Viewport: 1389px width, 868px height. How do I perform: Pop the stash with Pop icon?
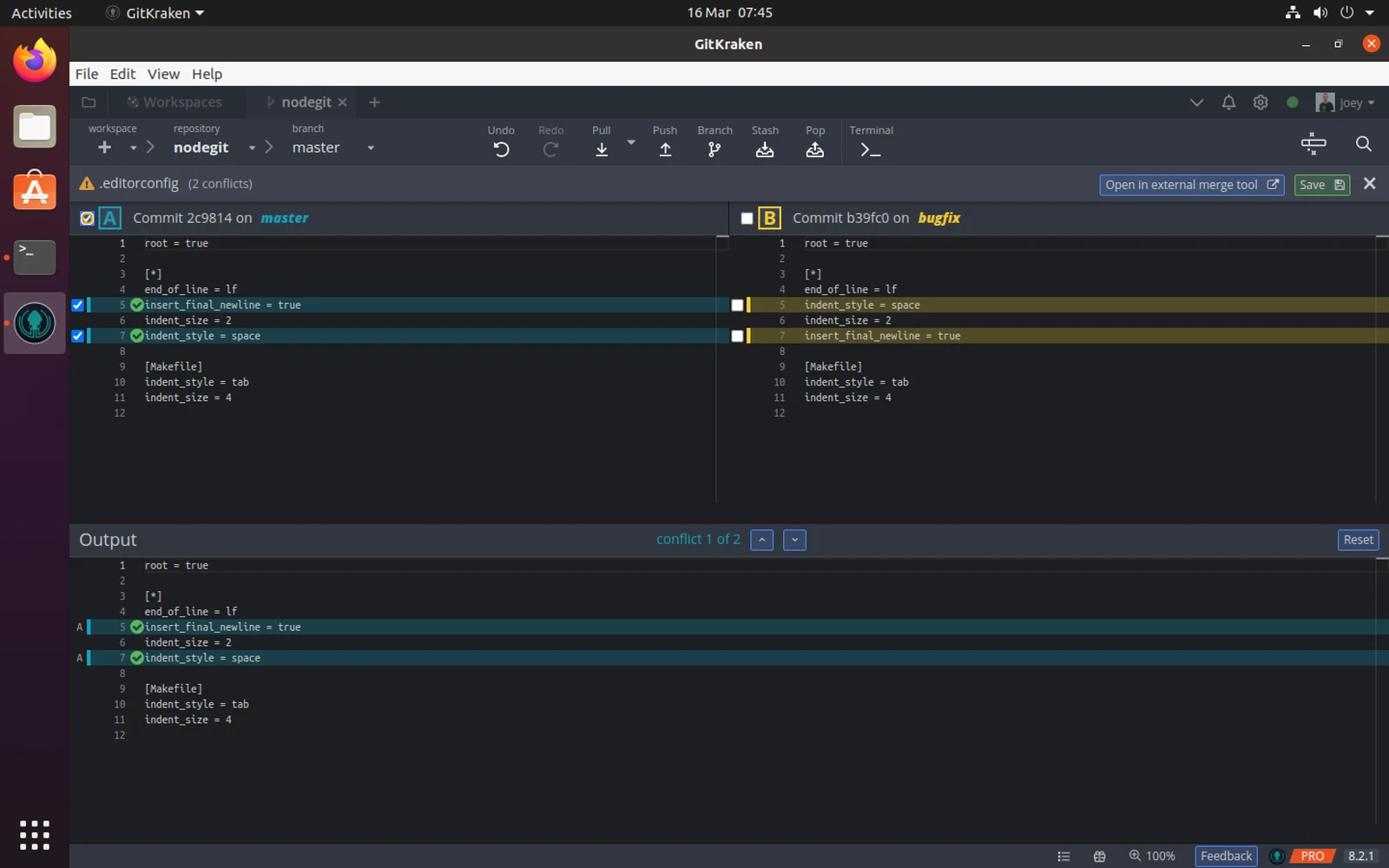[814, 149]
